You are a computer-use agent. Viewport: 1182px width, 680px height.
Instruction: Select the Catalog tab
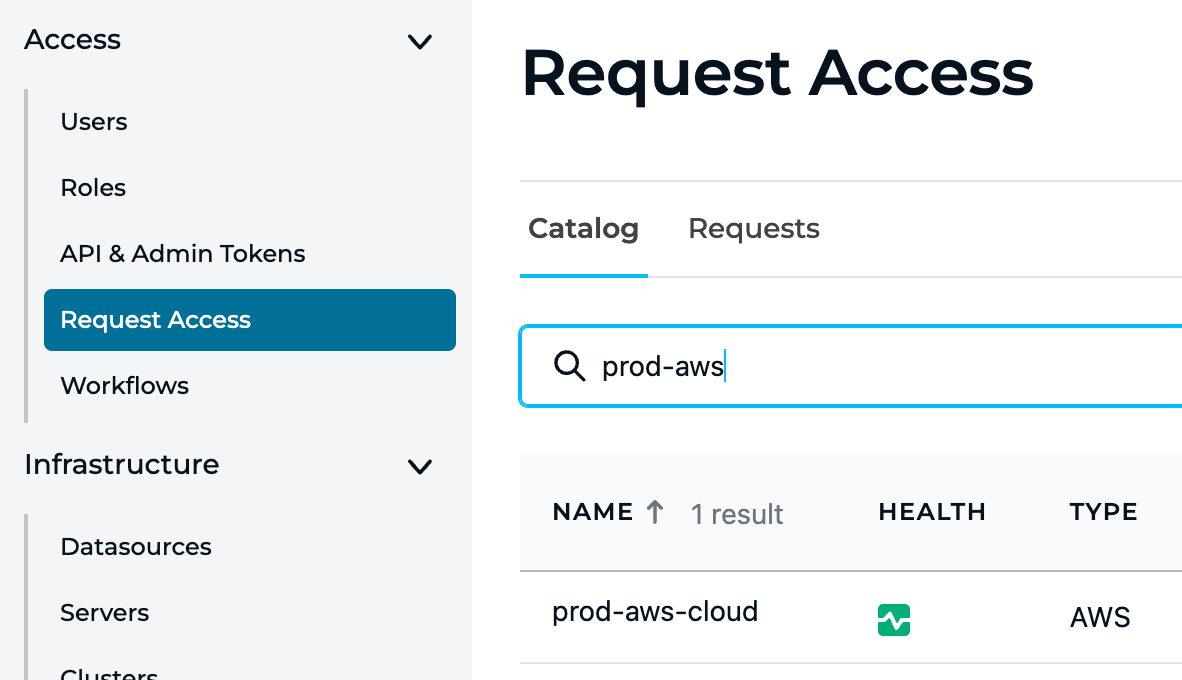(x=583, y=228)
